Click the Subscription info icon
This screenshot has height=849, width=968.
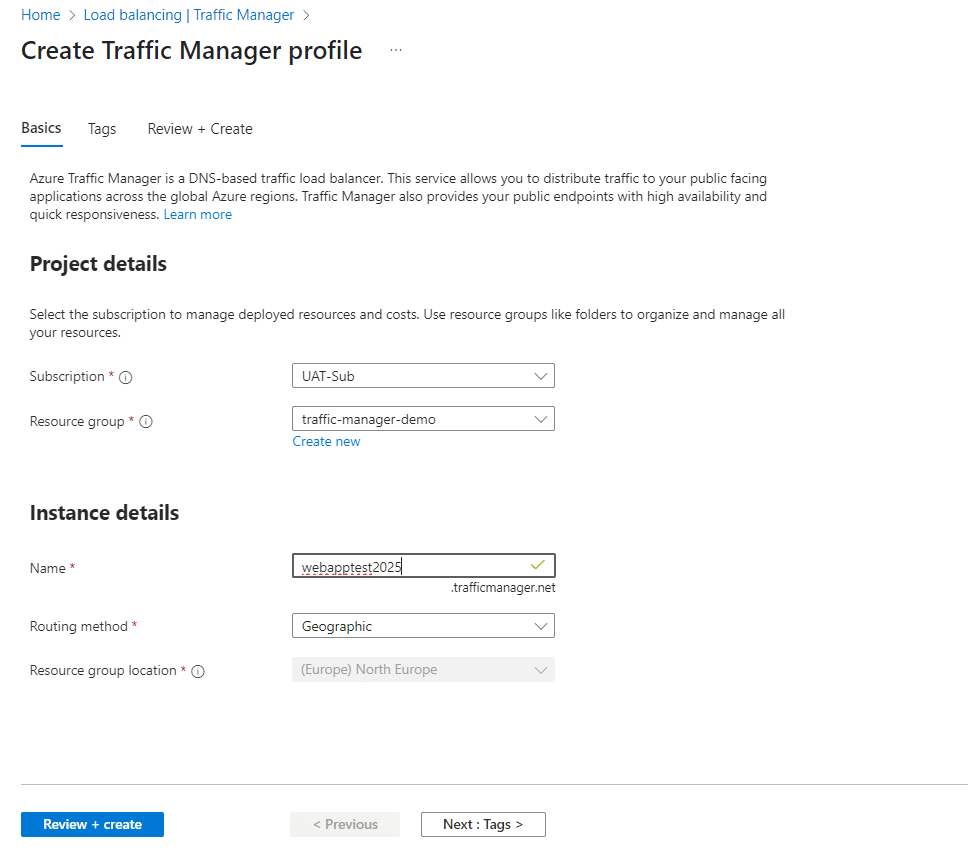(x=126, y=377)
